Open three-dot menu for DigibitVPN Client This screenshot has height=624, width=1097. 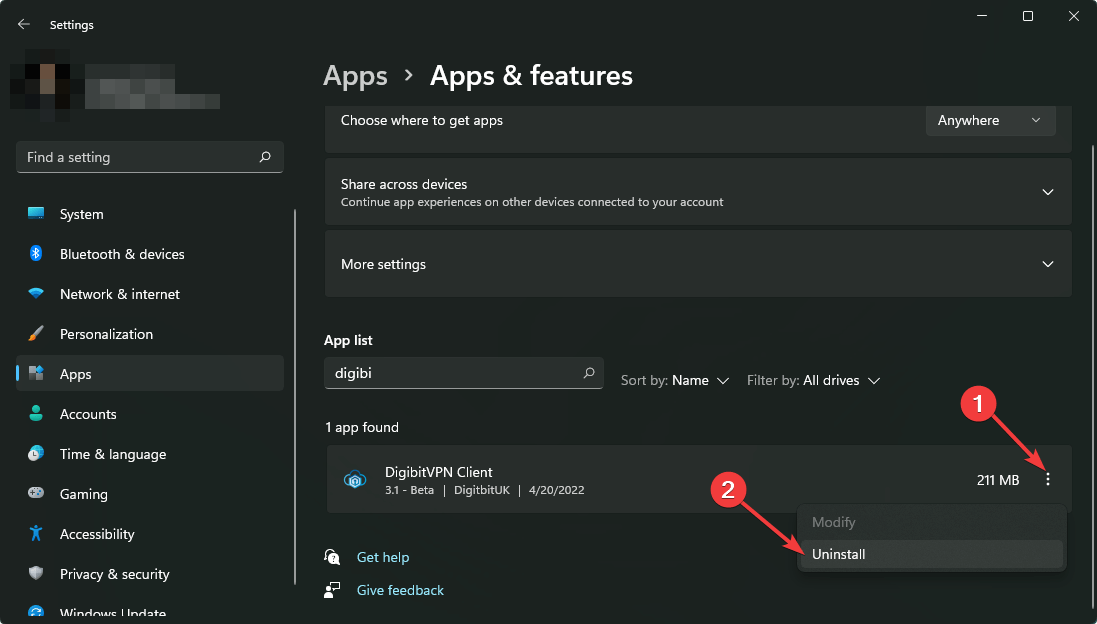point(1047,480)
